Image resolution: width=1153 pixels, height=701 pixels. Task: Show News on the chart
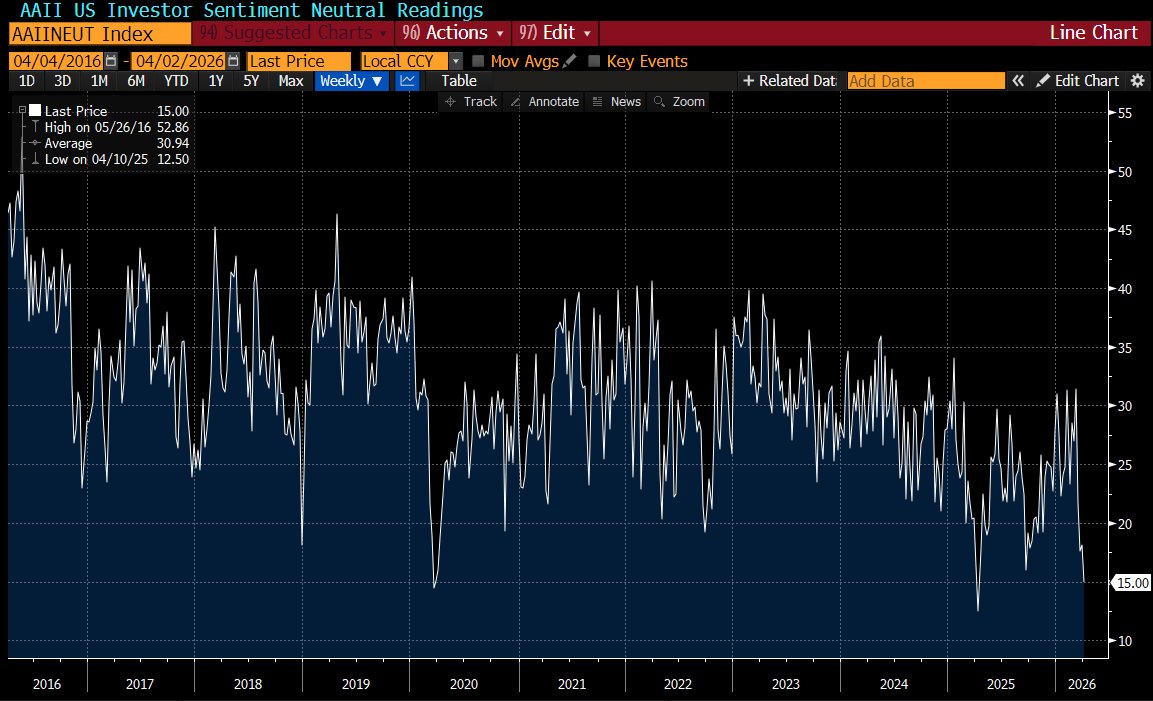(x=617, y=102)
